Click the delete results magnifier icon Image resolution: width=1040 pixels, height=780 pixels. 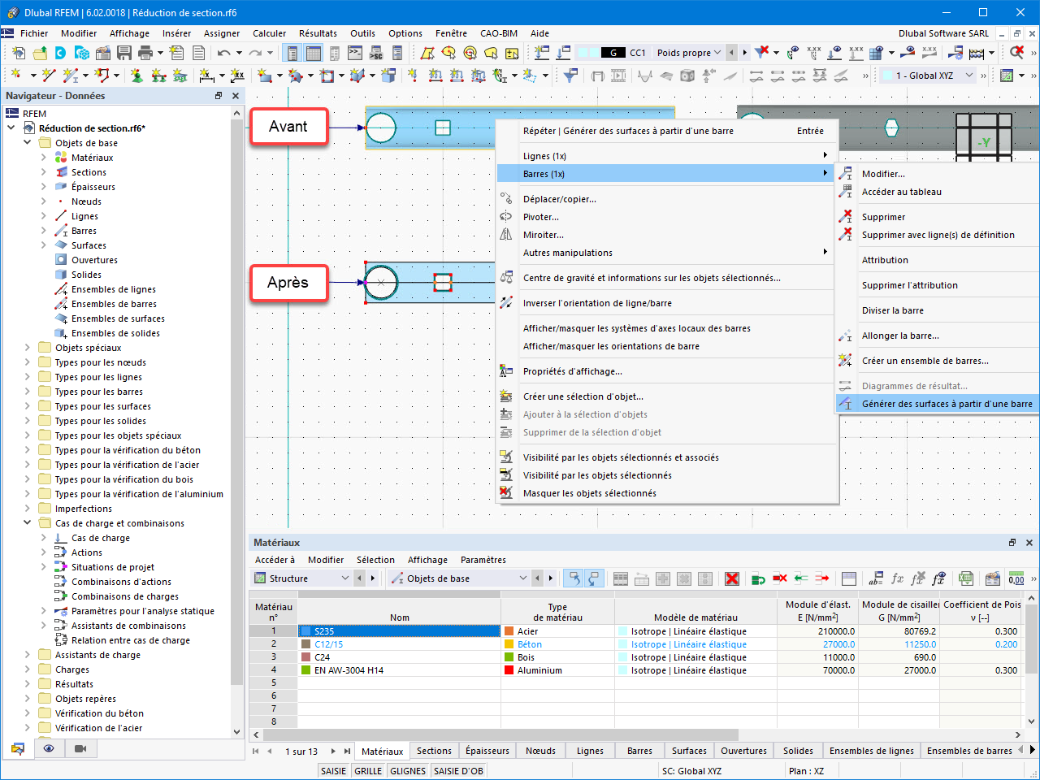1017,52
